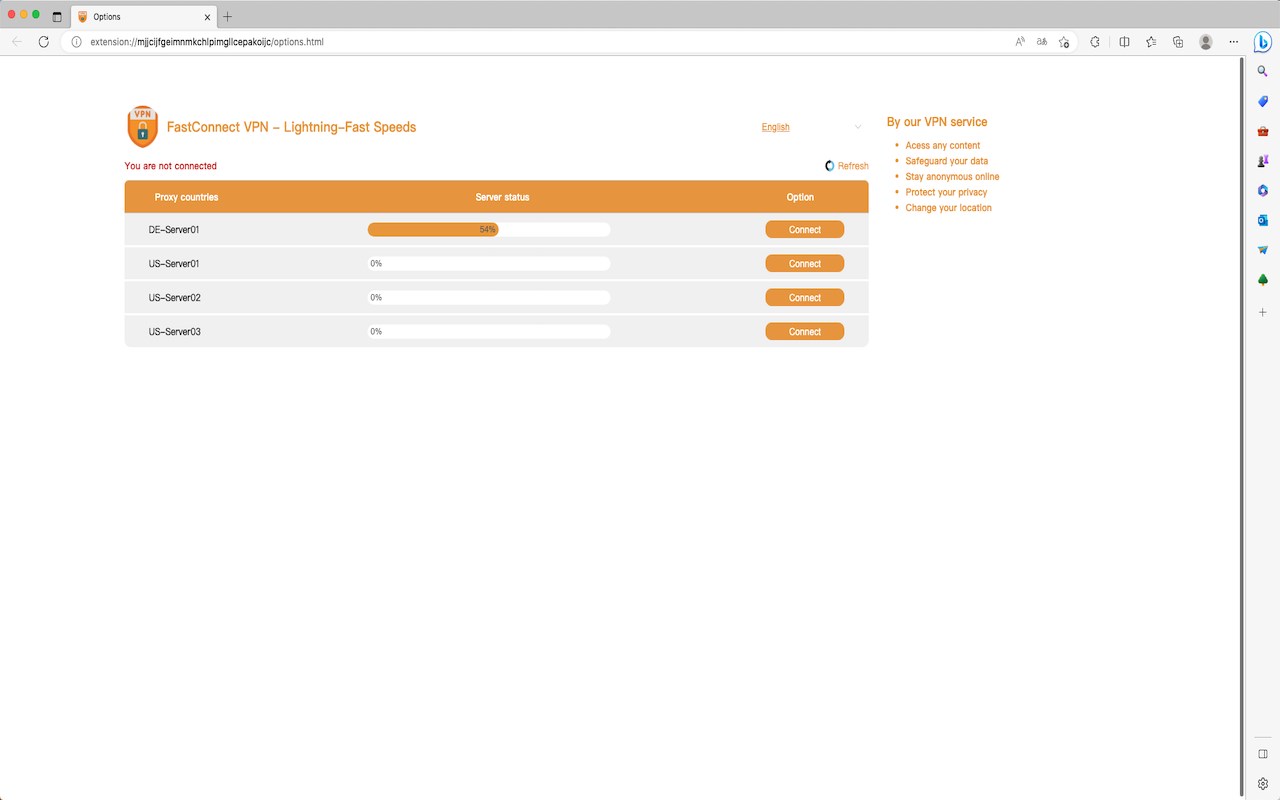Click 'Acess any content' list item

click(x=943, y=146)
